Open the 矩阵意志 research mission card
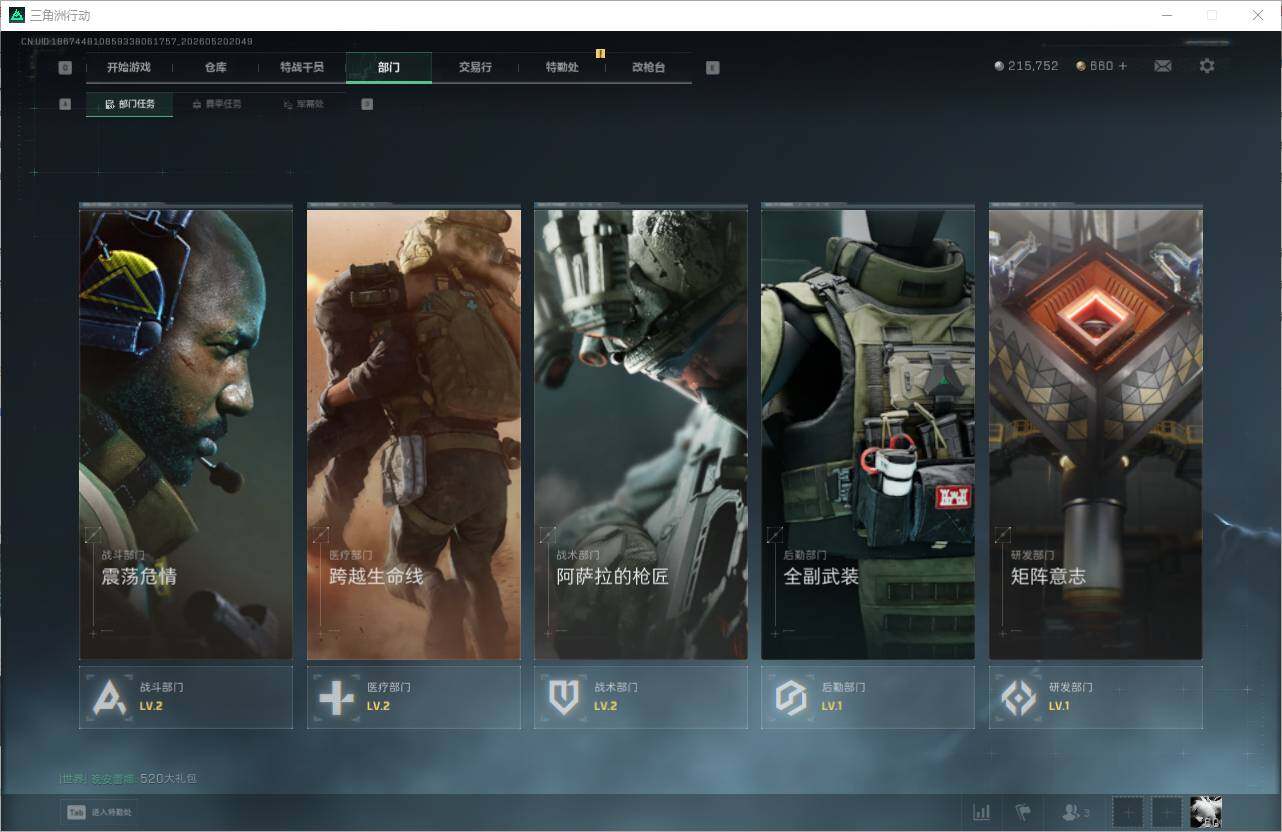The height and width of the screenshot is (832, 1282). pyautogui.click(x=1095, y=432)
